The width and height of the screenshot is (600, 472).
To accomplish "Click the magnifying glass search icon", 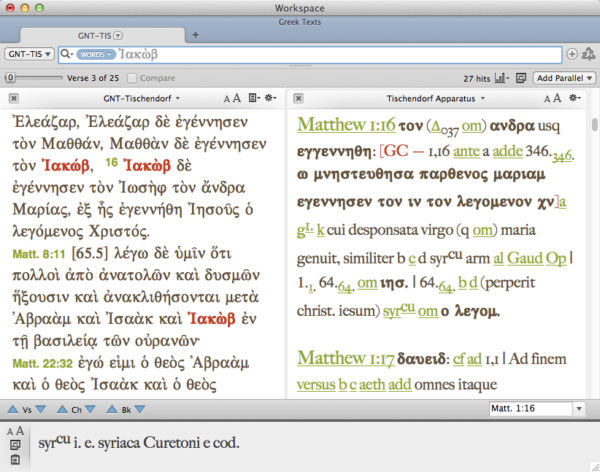I will point(66,54).
